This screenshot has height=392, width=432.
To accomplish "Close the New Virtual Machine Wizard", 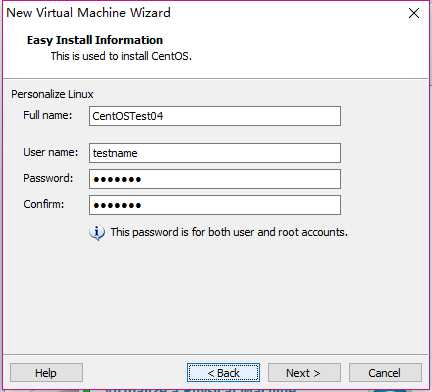I will coord(414,13).
